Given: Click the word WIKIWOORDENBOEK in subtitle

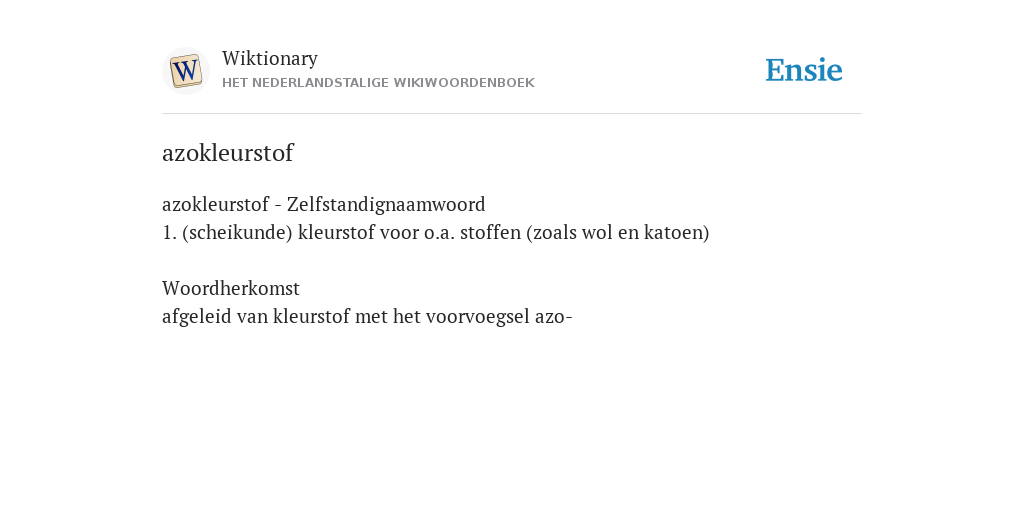Looking at the screenshot, I should click(x=464, y=83).
